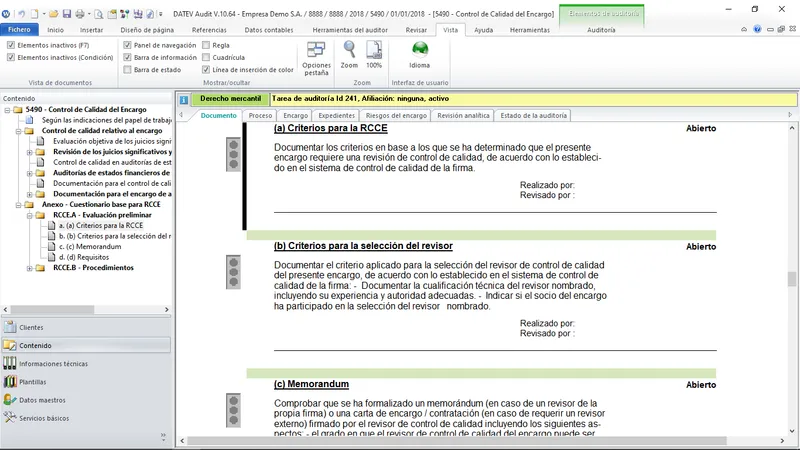The width and height of the screenshot is (800, 450).
Task: Collapse Control de calidad relativo al encargo
Action: [x=18, y=131]
